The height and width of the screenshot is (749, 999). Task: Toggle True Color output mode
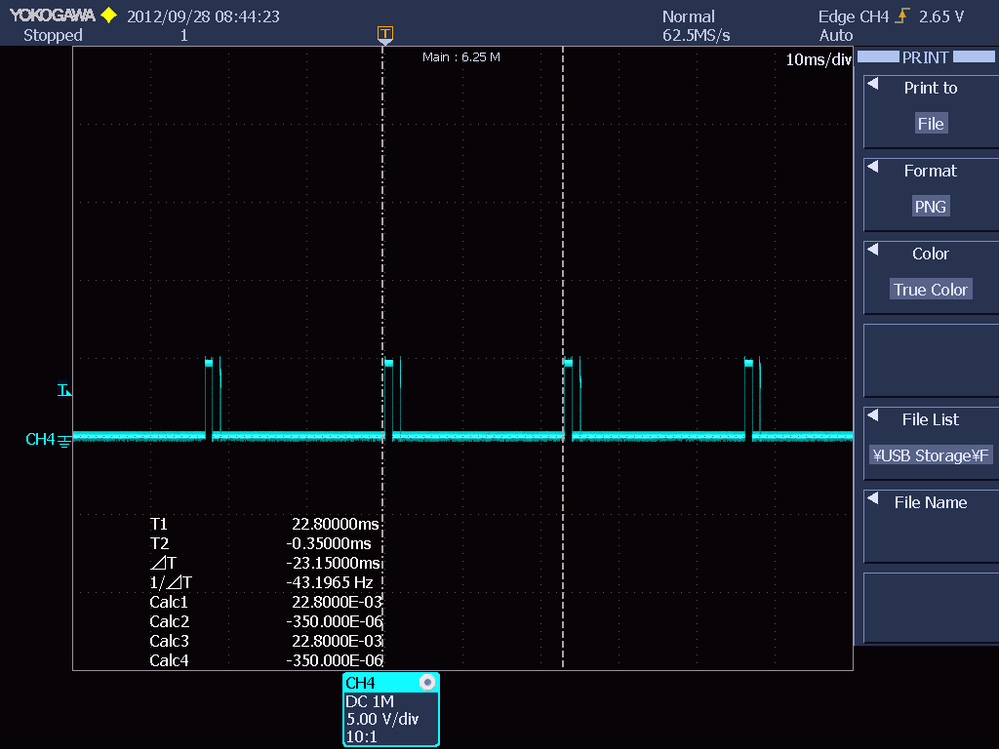click(x=931, y=289)
